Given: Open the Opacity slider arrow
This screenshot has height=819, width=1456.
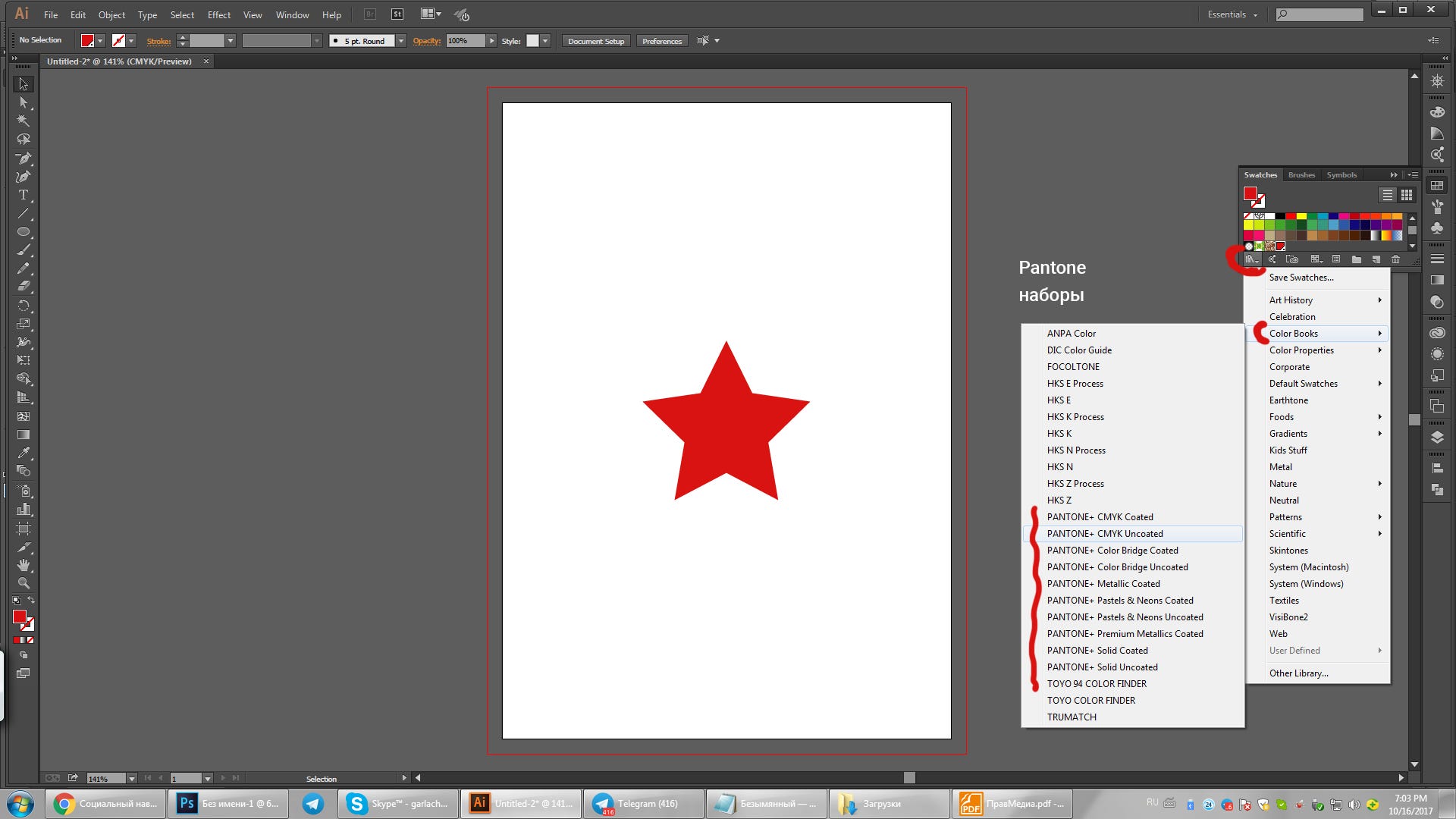Looking at the screenshot, I should coord(491,41).
